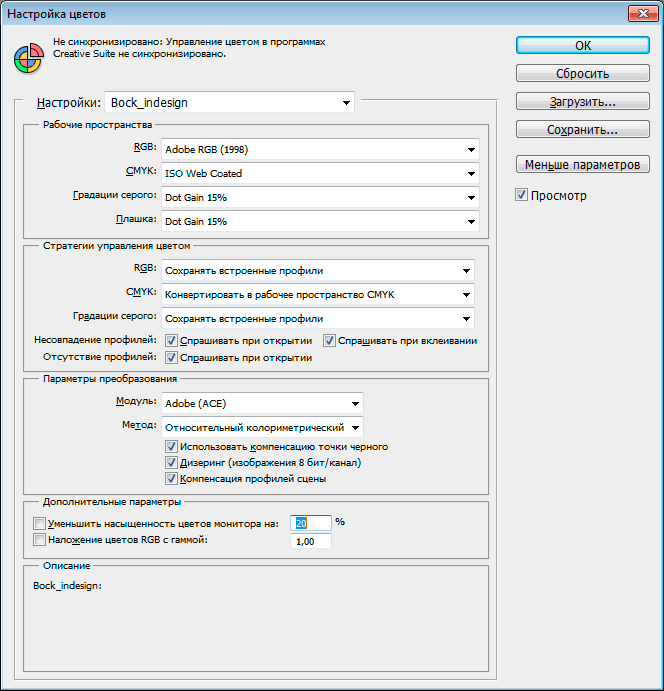Click the Сбросить button

pyautogui.click(x=582, y=74)
